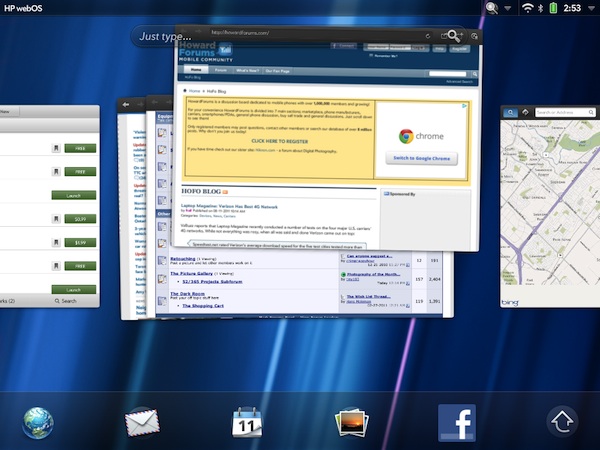
Task: Expand the dropdown arrow beside the status bar magnifier
Action: [x=507, y=8]
